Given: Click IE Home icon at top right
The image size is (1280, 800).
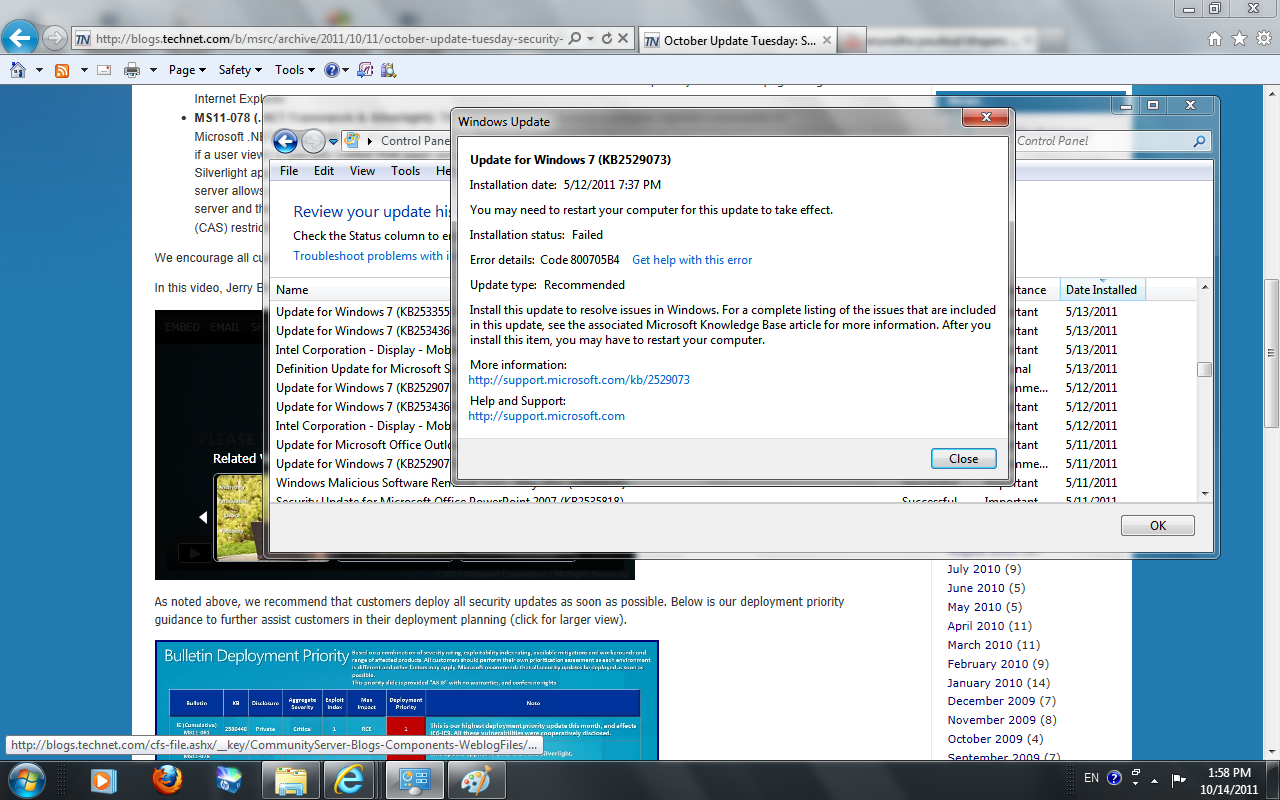Looking at the screenshot, I should [x=1215, y=39].
